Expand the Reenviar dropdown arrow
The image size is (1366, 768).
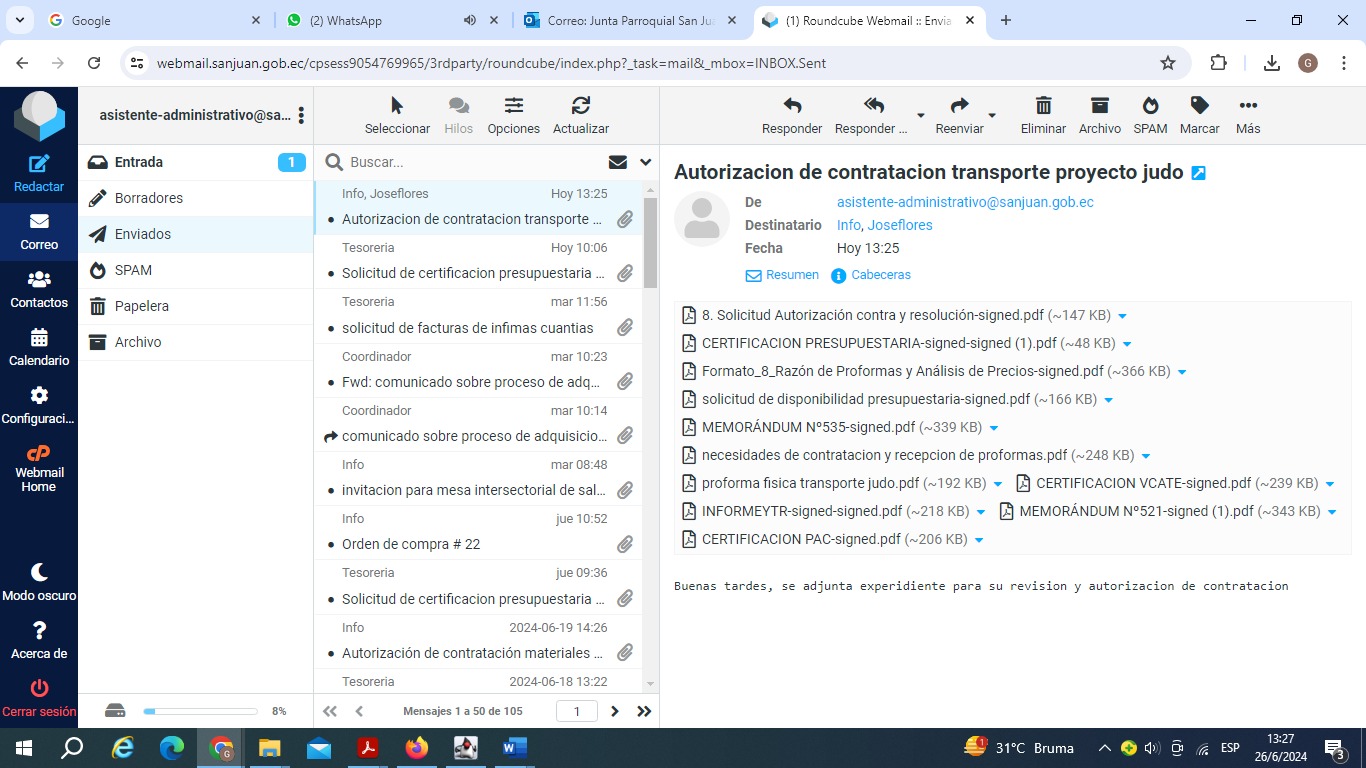tap(992, 115)
